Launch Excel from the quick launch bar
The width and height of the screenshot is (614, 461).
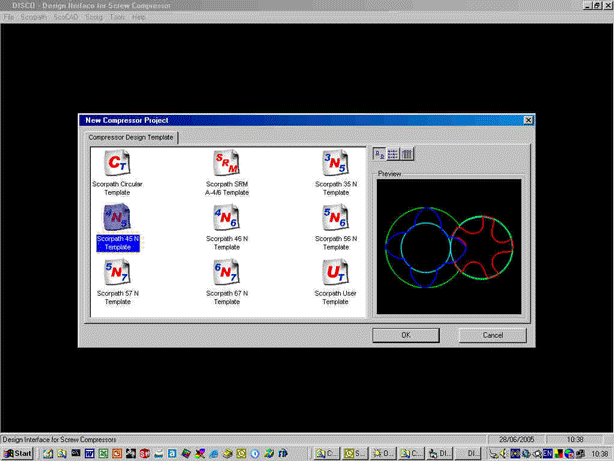click(x=103, y=454)
